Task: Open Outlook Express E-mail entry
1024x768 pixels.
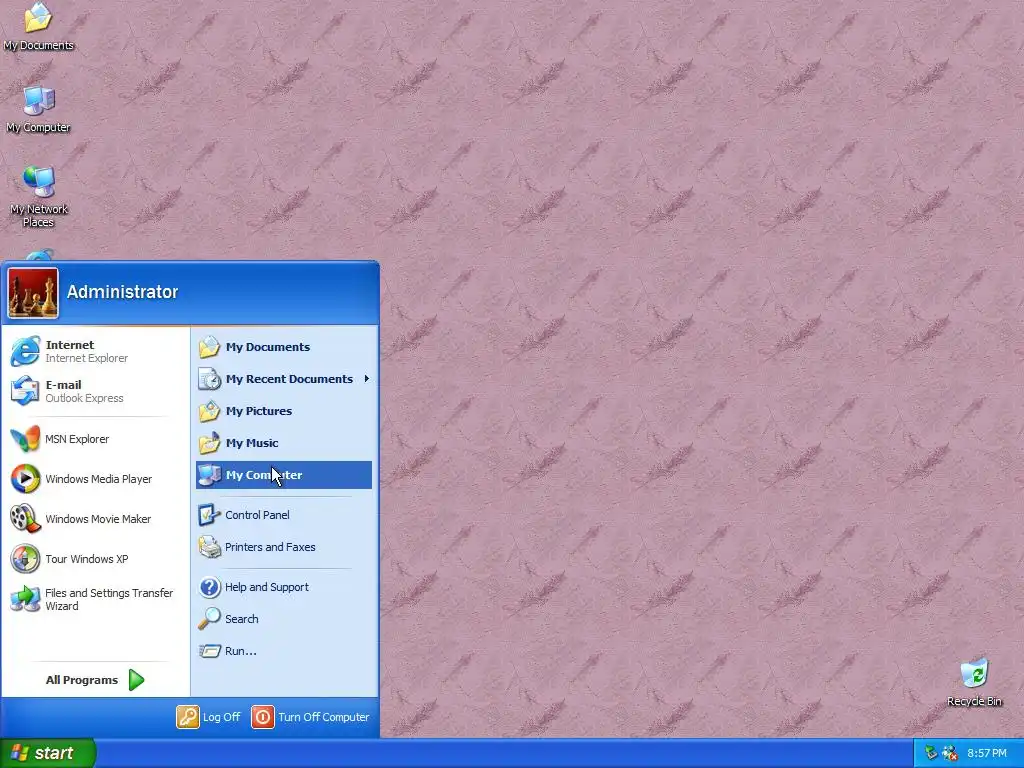Action: (95, 391)
